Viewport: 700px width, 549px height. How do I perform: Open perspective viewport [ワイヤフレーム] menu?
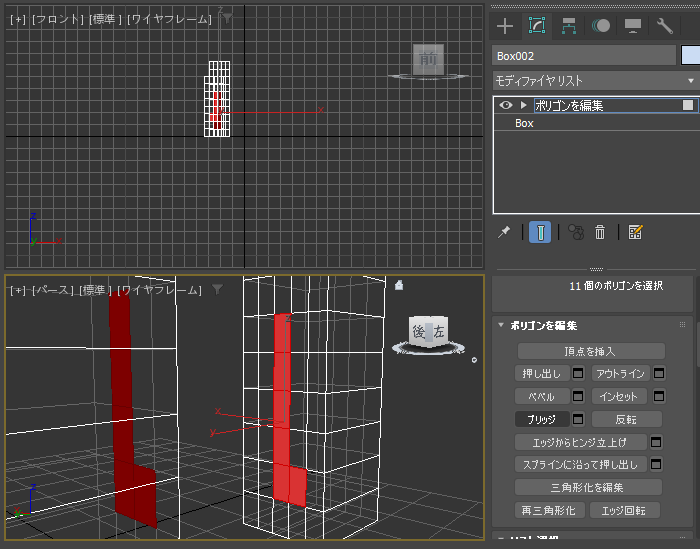point(159,291)
